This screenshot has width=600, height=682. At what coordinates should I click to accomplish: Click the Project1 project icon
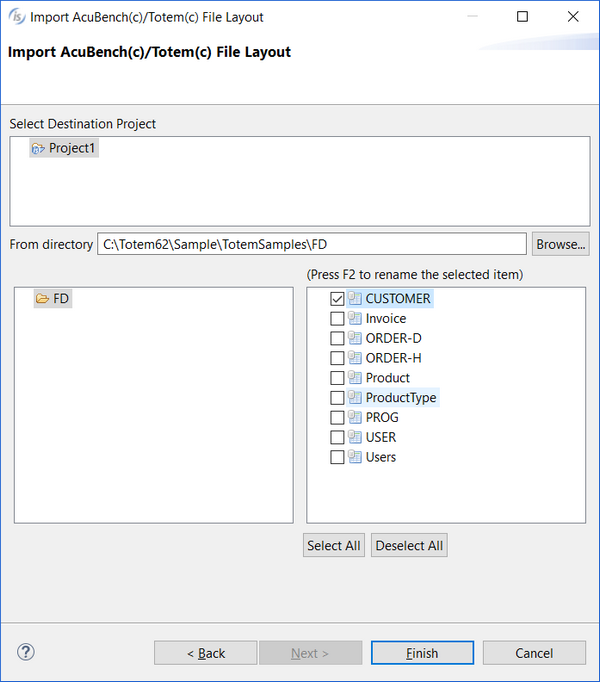click(x=38, y=149)
